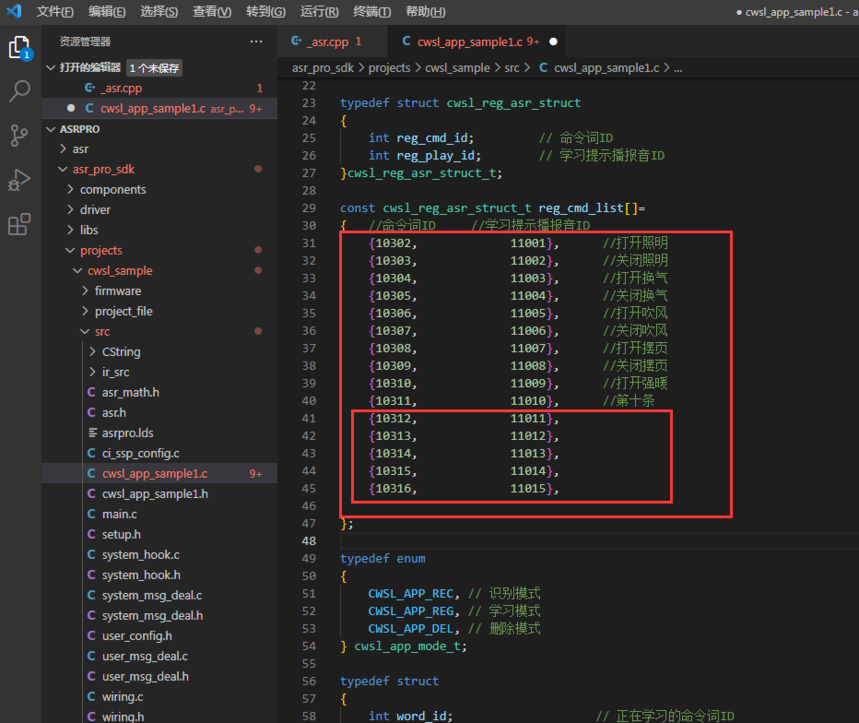Click C file icon beside main.c
Viewport: 859px width, 723px height.
click(91, 514)
